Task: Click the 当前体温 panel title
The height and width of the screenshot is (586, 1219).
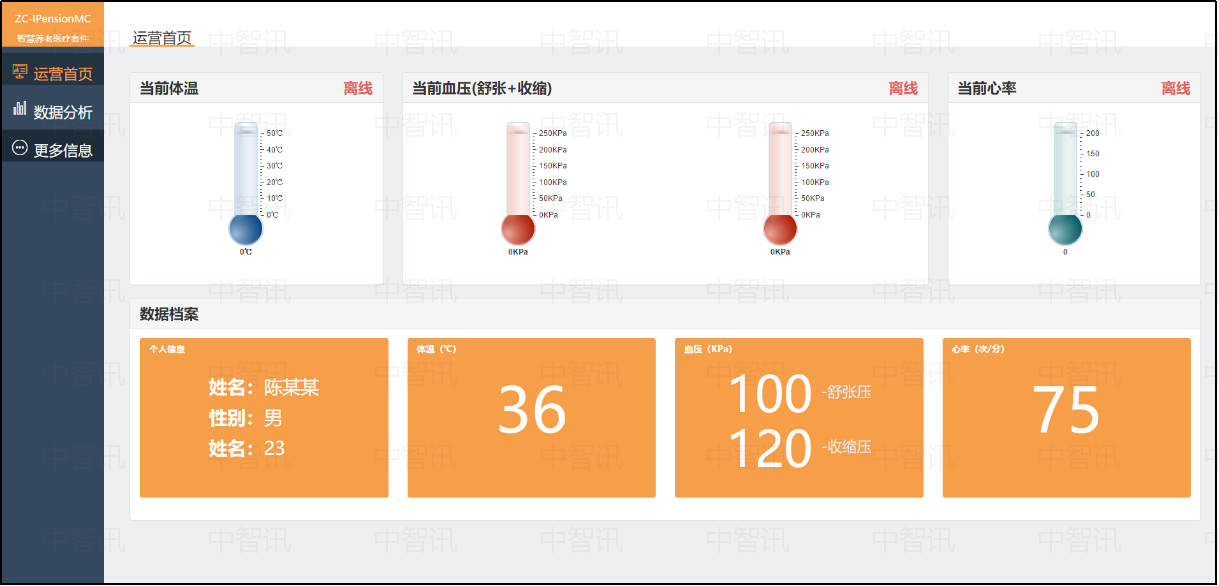Action: 169,88
